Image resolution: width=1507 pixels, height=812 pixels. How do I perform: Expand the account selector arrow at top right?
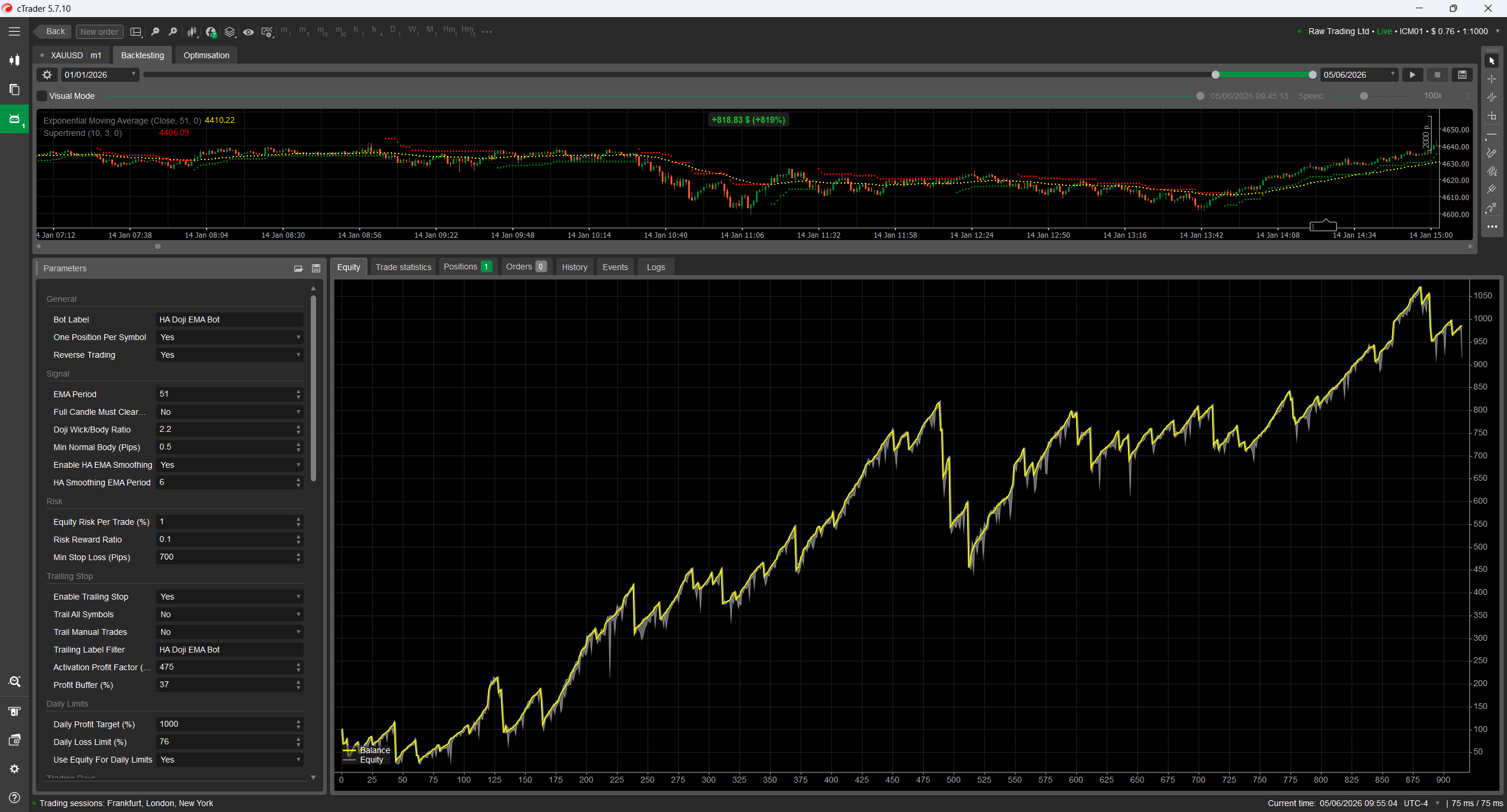pyautogui.click(x=1498, y=32)
